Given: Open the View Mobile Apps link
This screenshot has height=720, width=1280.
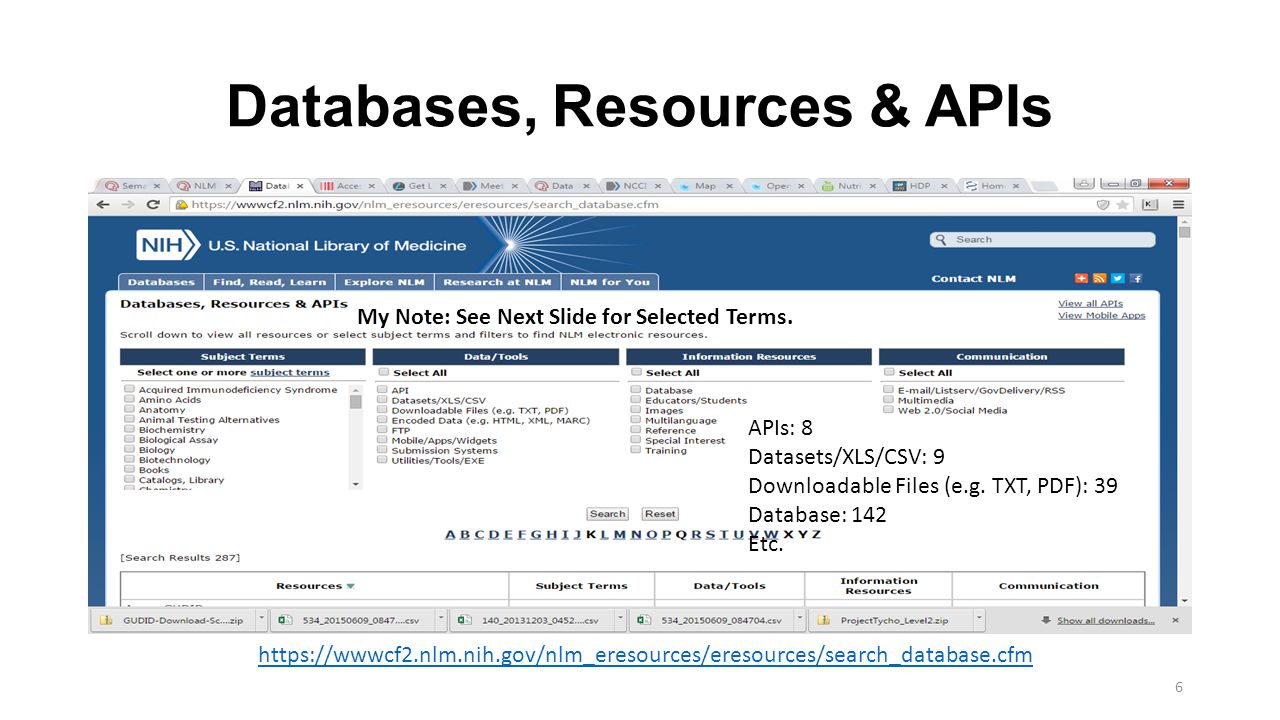Looking at the screenshot, I should 1101,316.
